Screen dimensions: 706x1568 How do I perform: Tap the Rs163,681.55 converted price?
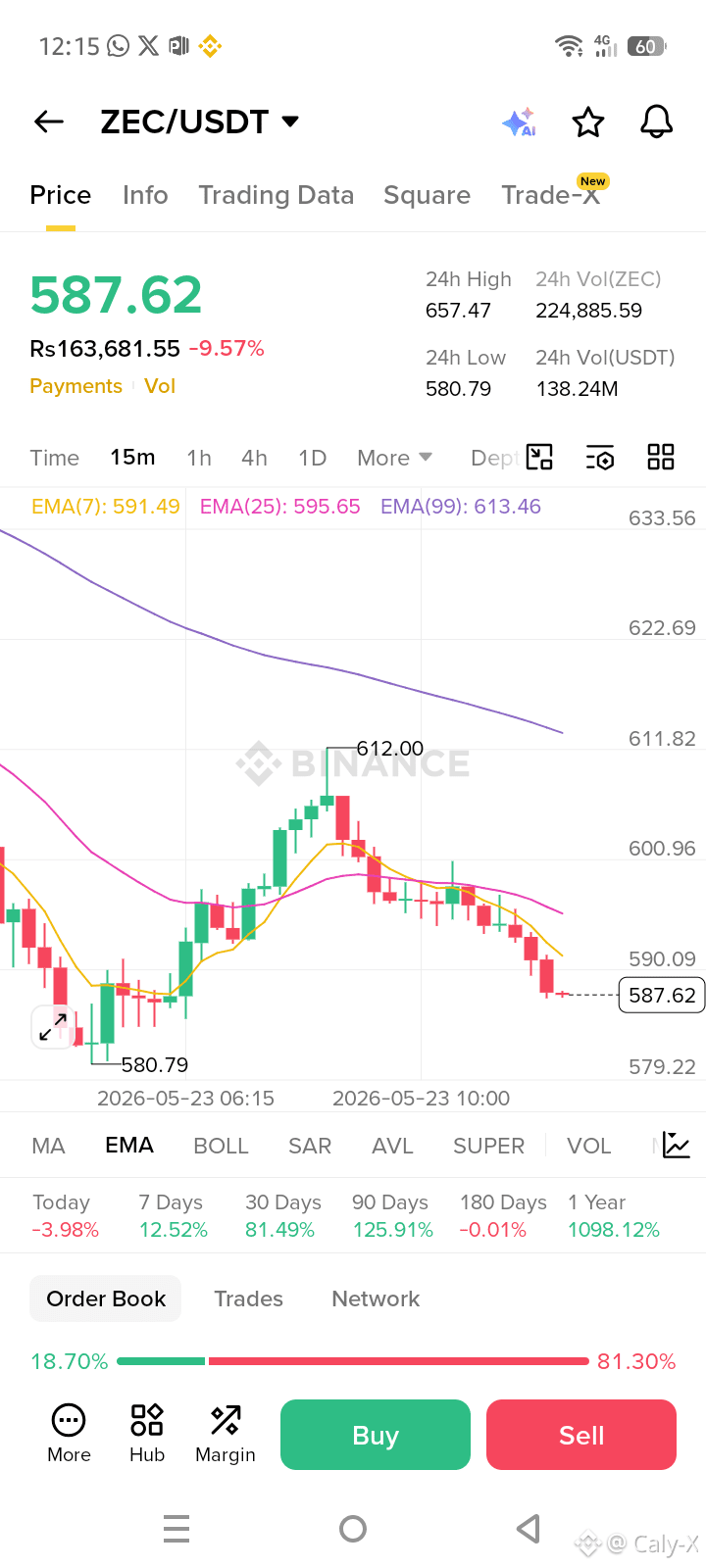click(105, 349)
